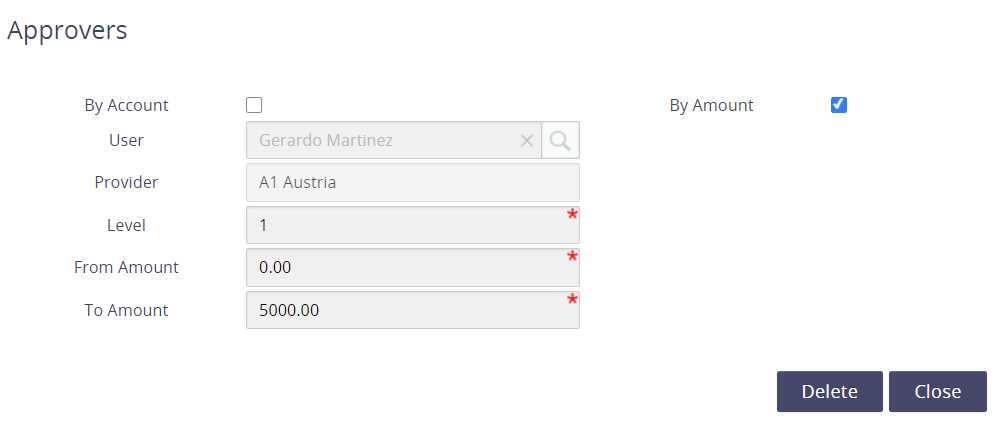This screenshot has width=1003, height=435.
Task: Click the Approvers heading
Action: [x=67, y=31]
